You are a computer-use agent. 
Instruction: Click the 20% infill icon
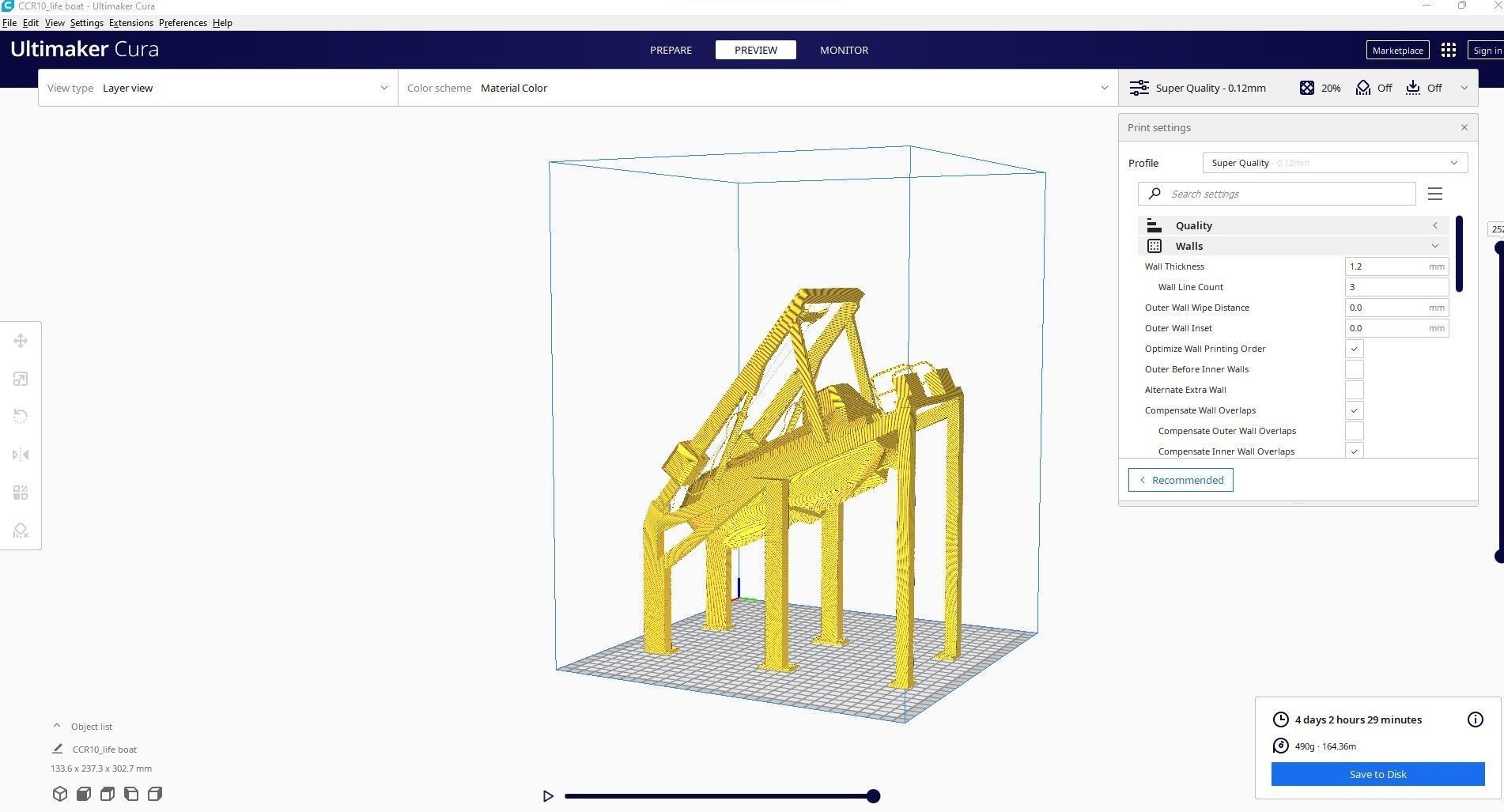1307,88
